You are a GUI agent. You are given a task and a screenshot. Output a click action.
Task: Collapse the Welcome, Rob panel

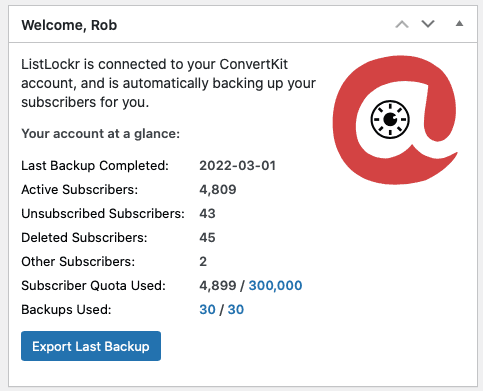click(x=459, y=23)
